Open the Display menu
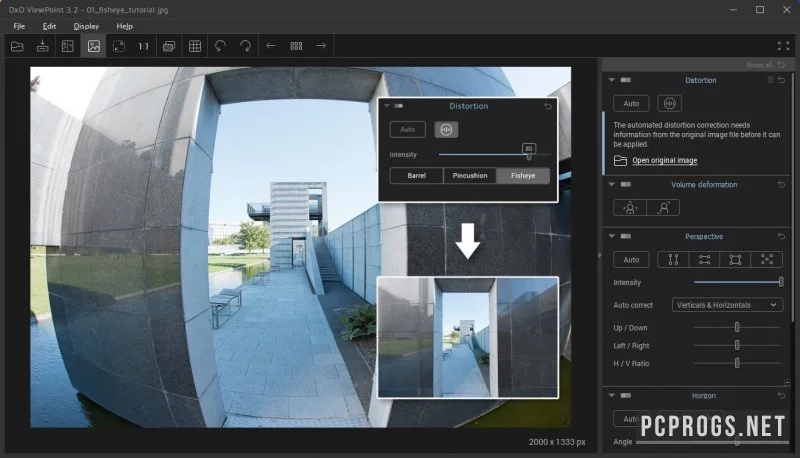Viewport: 800px width, 458px height. coord(86,26)
